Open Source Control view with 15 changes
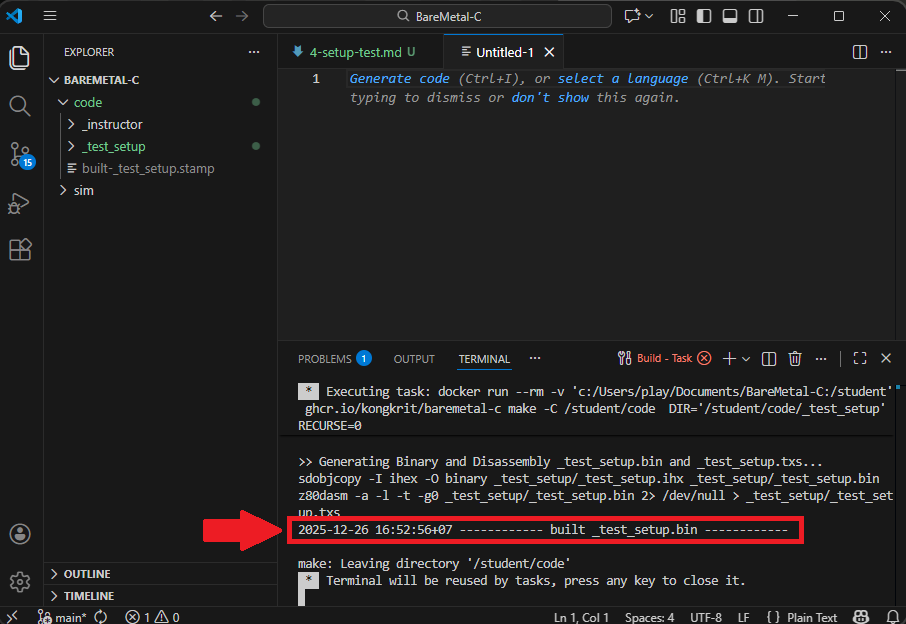 coord(20,154)
